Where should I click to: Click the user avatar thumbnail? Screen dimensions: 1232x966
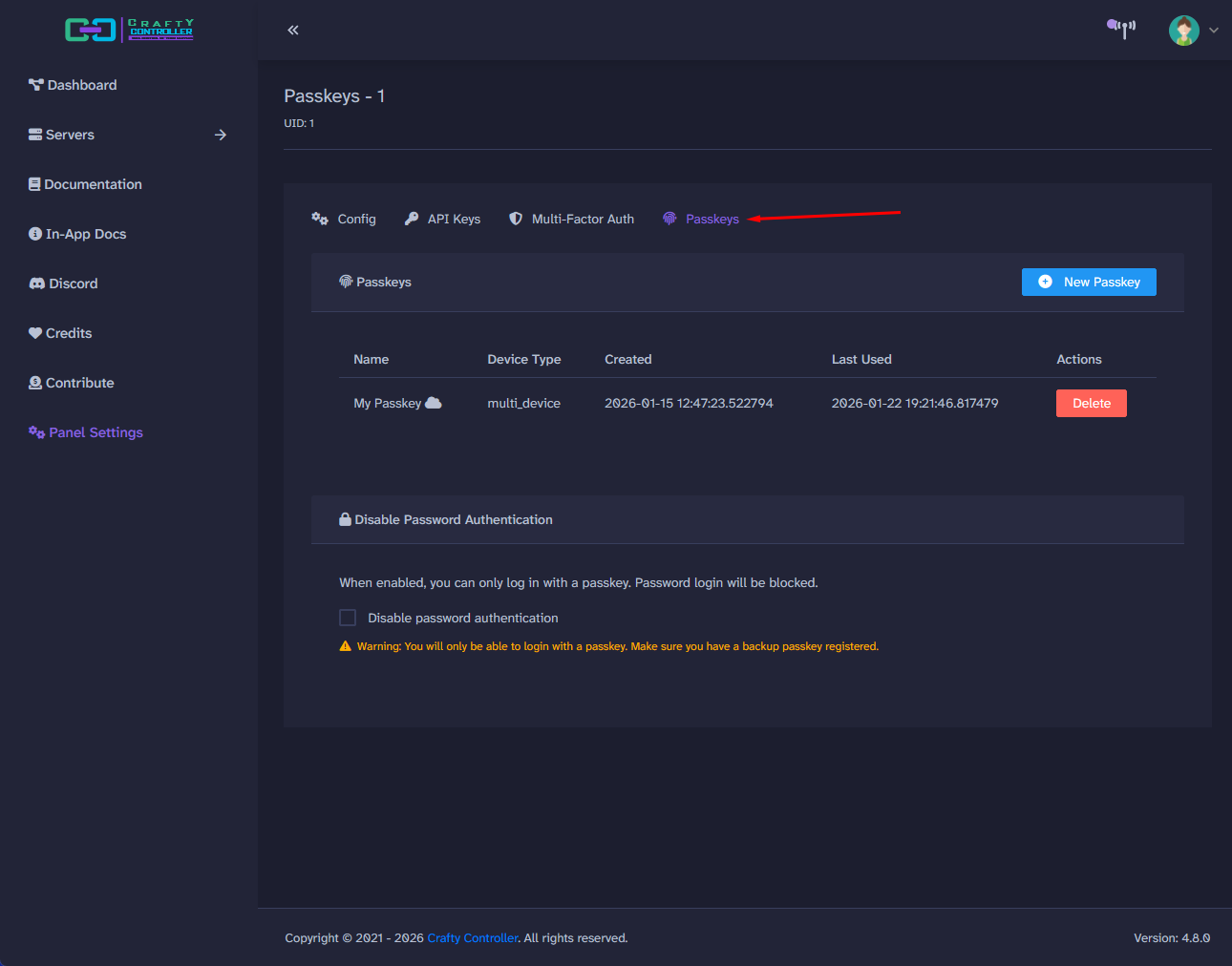pyautogui.click(x=1183, y=30)
